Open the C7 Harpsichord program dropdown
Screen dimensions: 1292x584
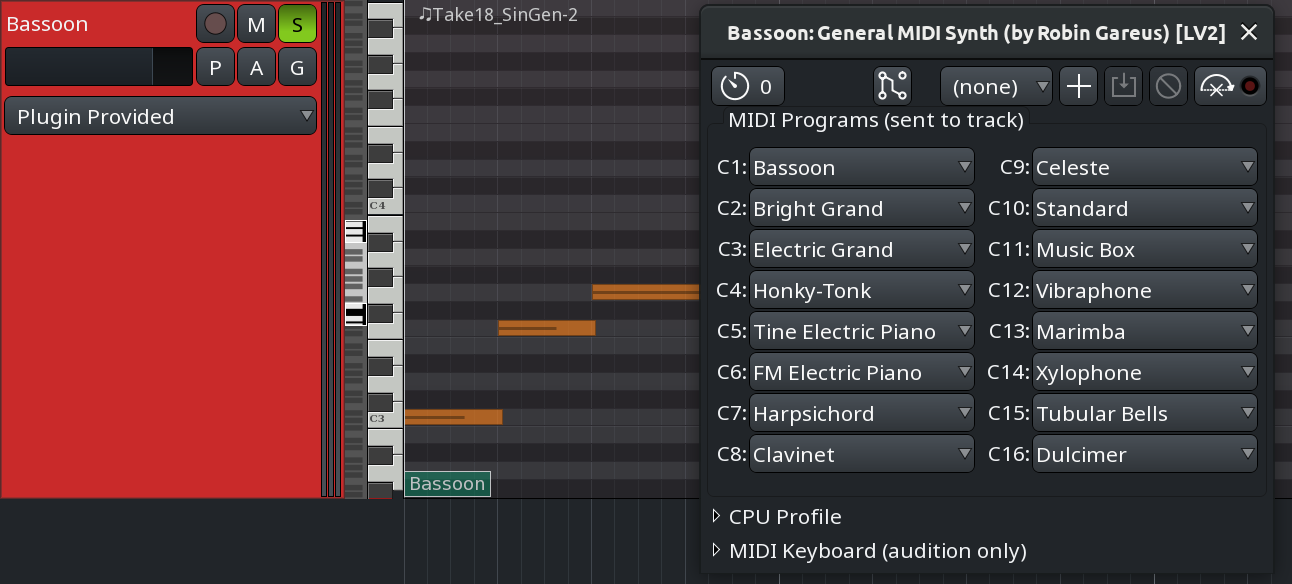[x=862, y=413]
